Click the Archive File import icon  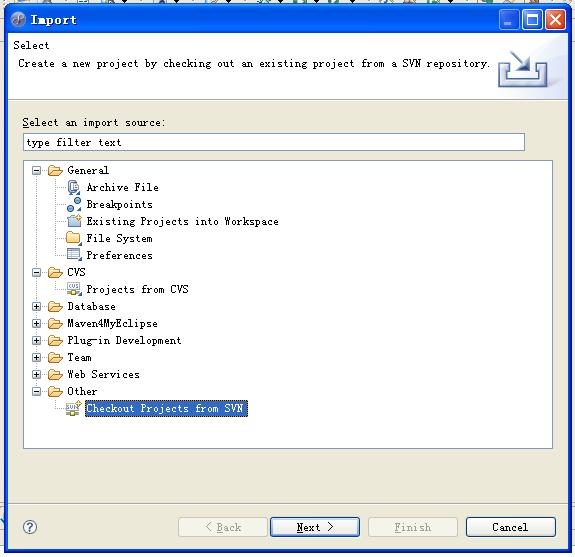74,187
